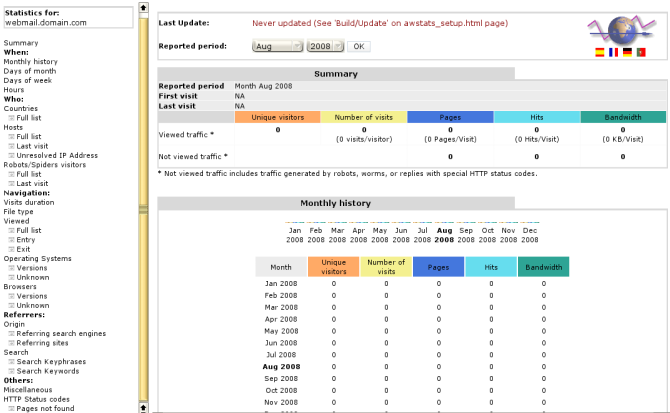This screenshot has height=413, width=670.
Task: Open the Search link in sidebar
Action: tap(16, 353)
